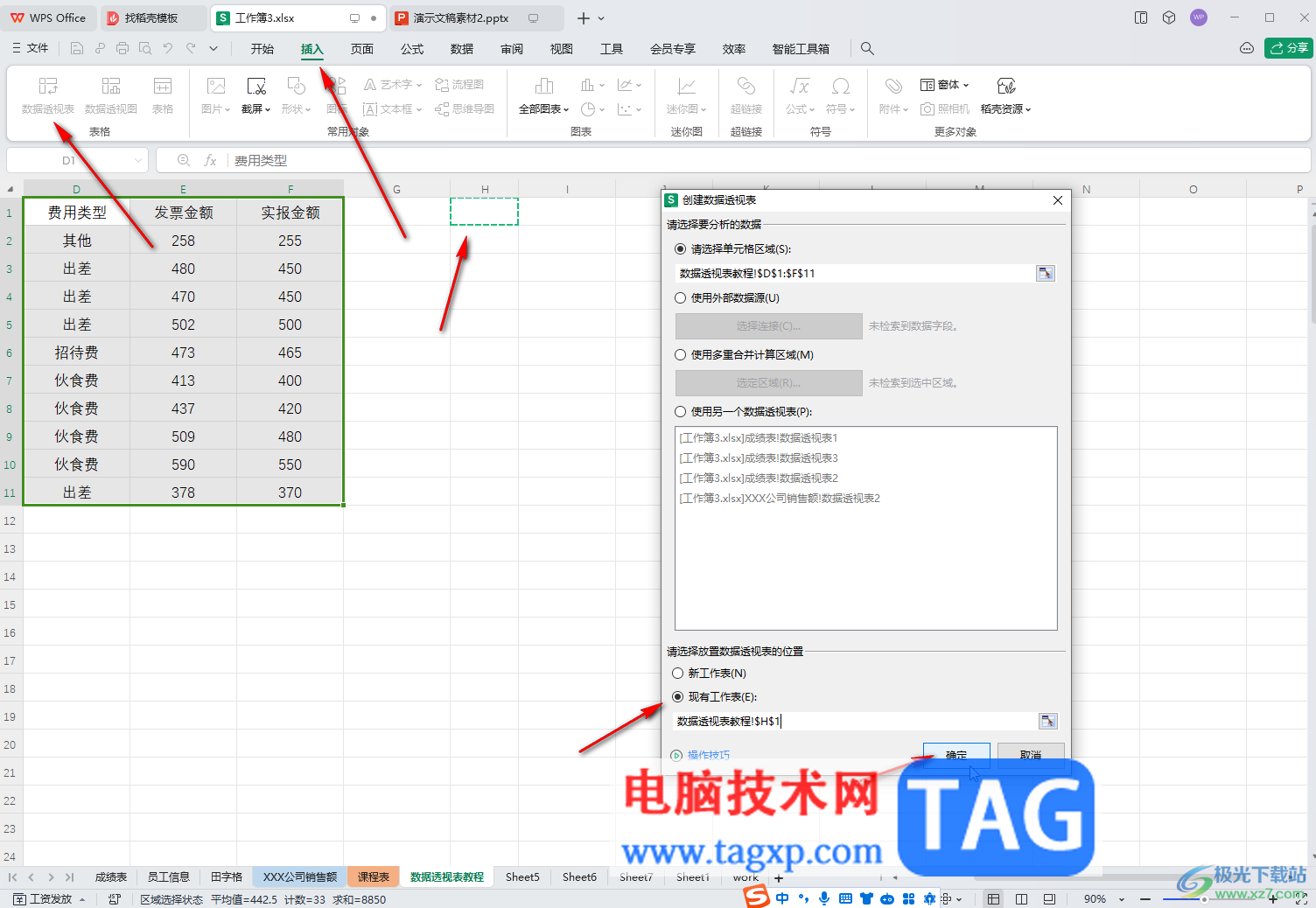Click the PivotTable (数据透视表) icon

click(x=48, y=94)
